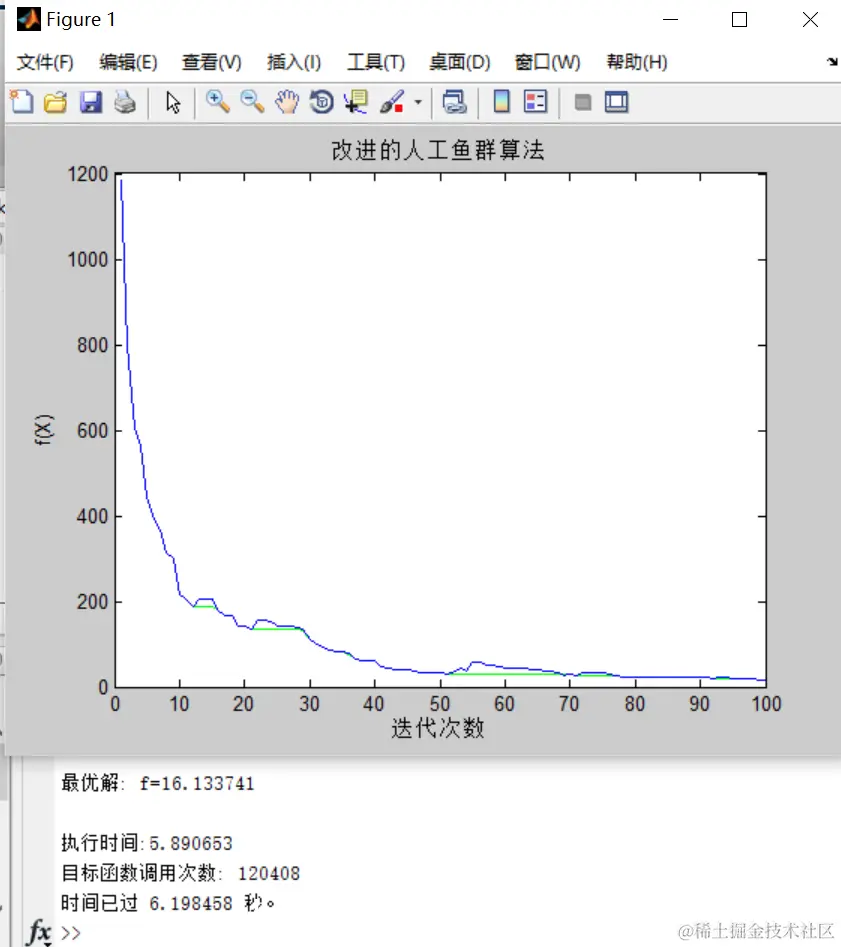Click the Link Plot toolbar icon

pyautogui.click(x=454, y=102)
